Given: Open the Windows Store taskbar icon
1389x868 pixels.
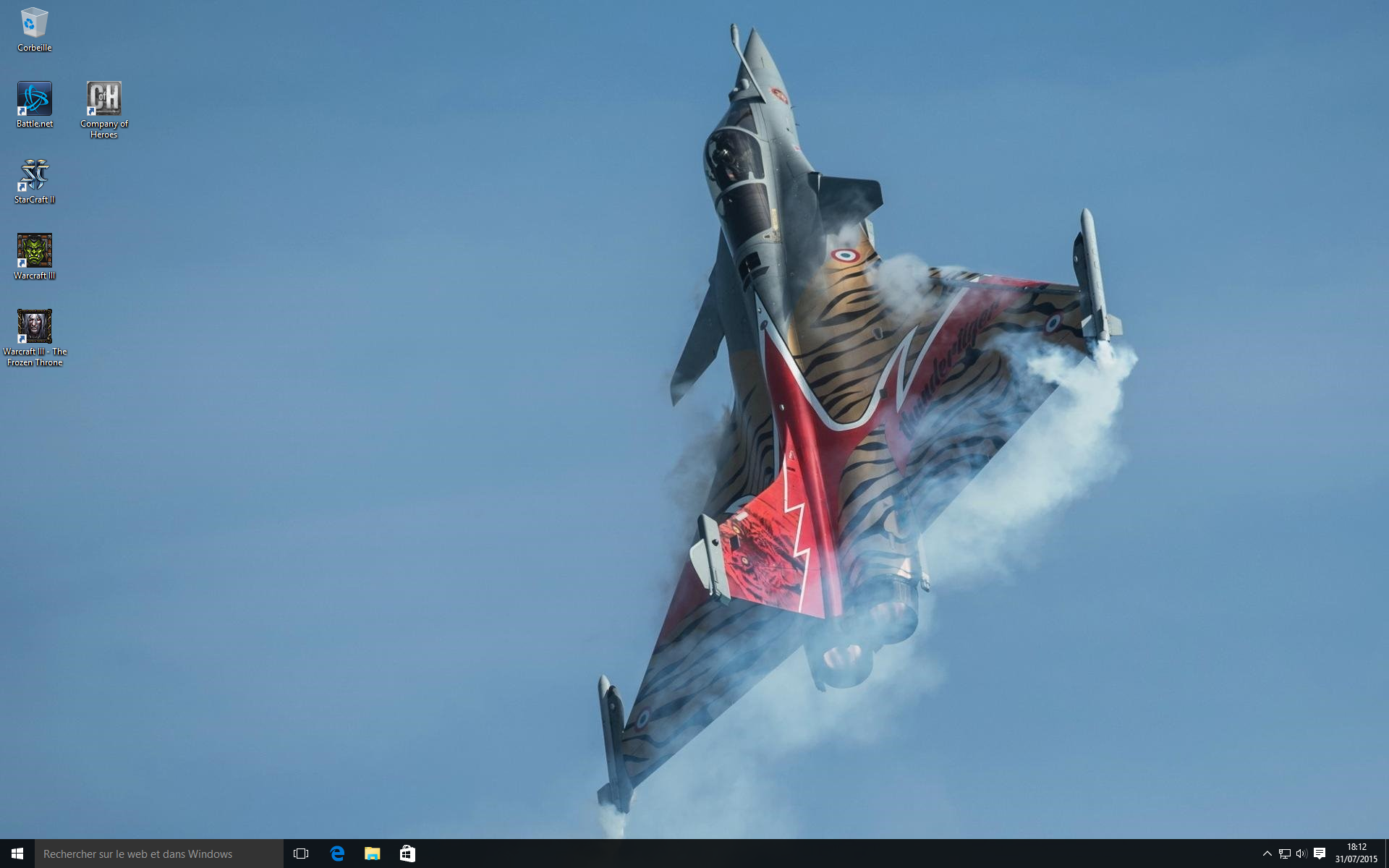Looking at the screenshot, I should 407,854.
